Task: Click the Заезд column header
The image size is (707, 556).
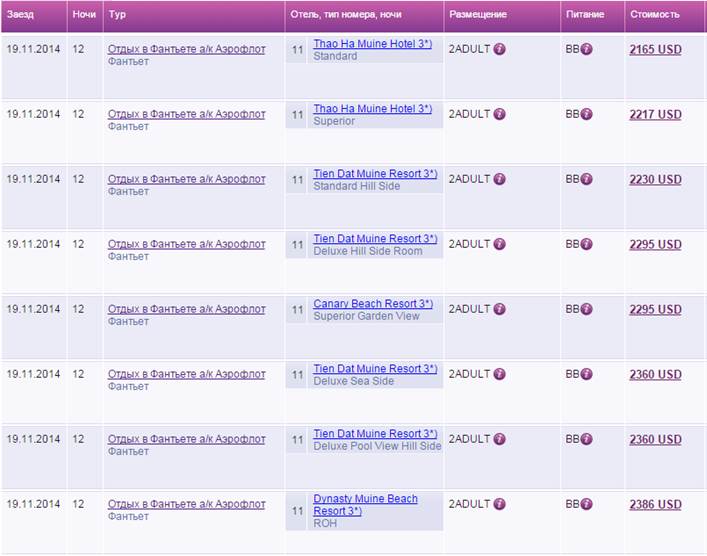Action: coord(20,15)
